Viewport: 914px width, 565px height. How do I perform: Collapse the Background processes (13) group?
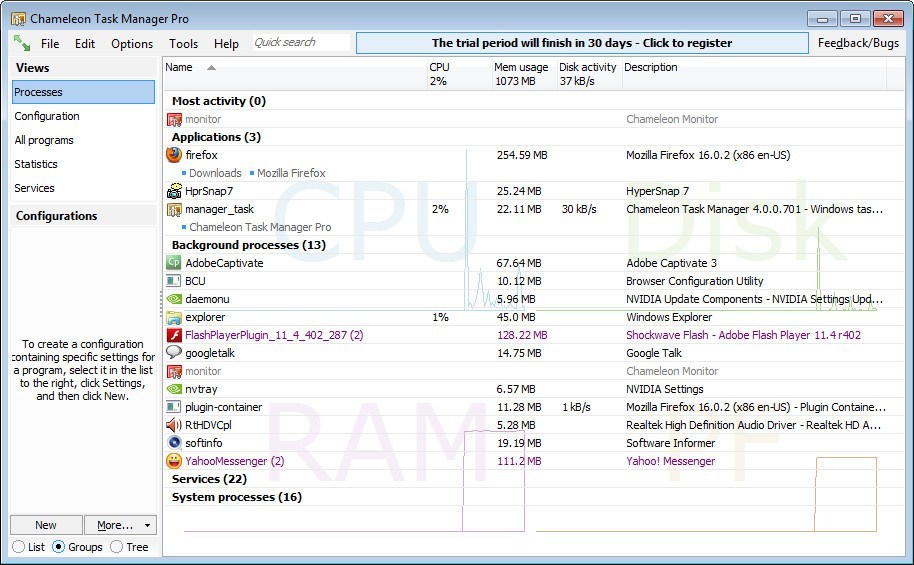(249, 245)
